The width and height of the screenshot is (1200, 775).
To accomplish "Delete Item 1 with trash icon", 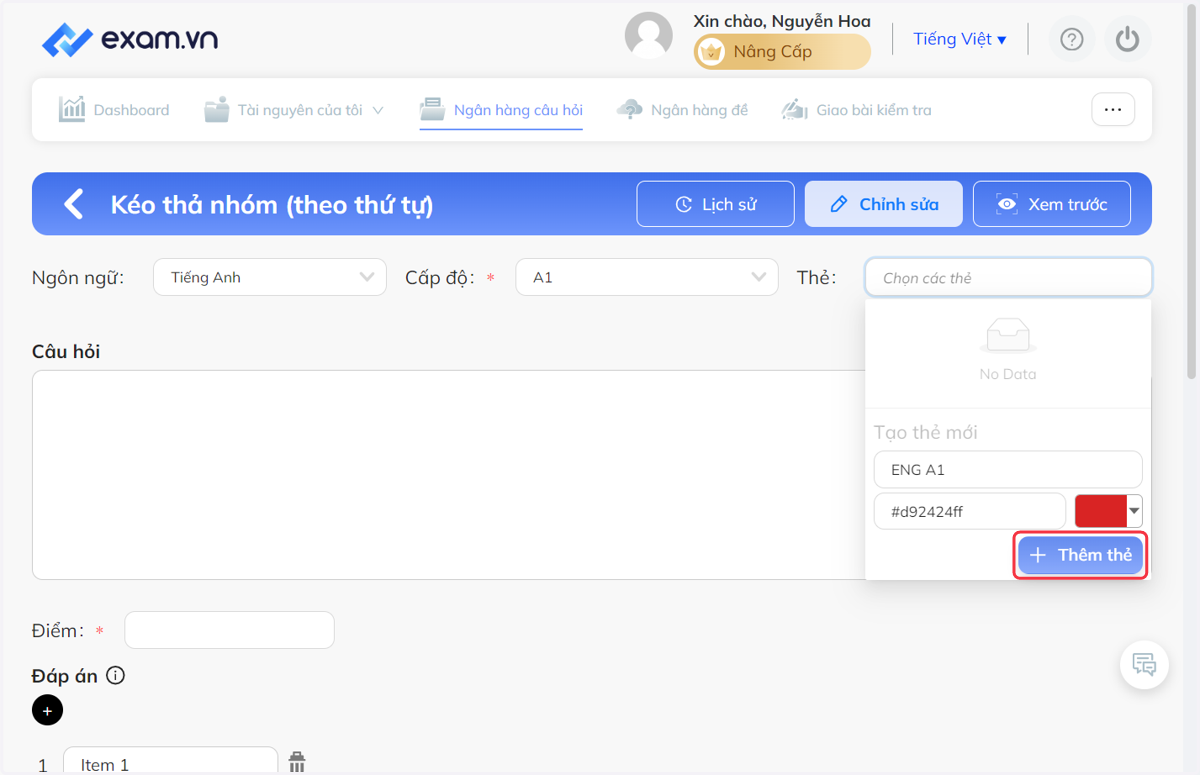I will pyautogui.click(x=297, y=763).
